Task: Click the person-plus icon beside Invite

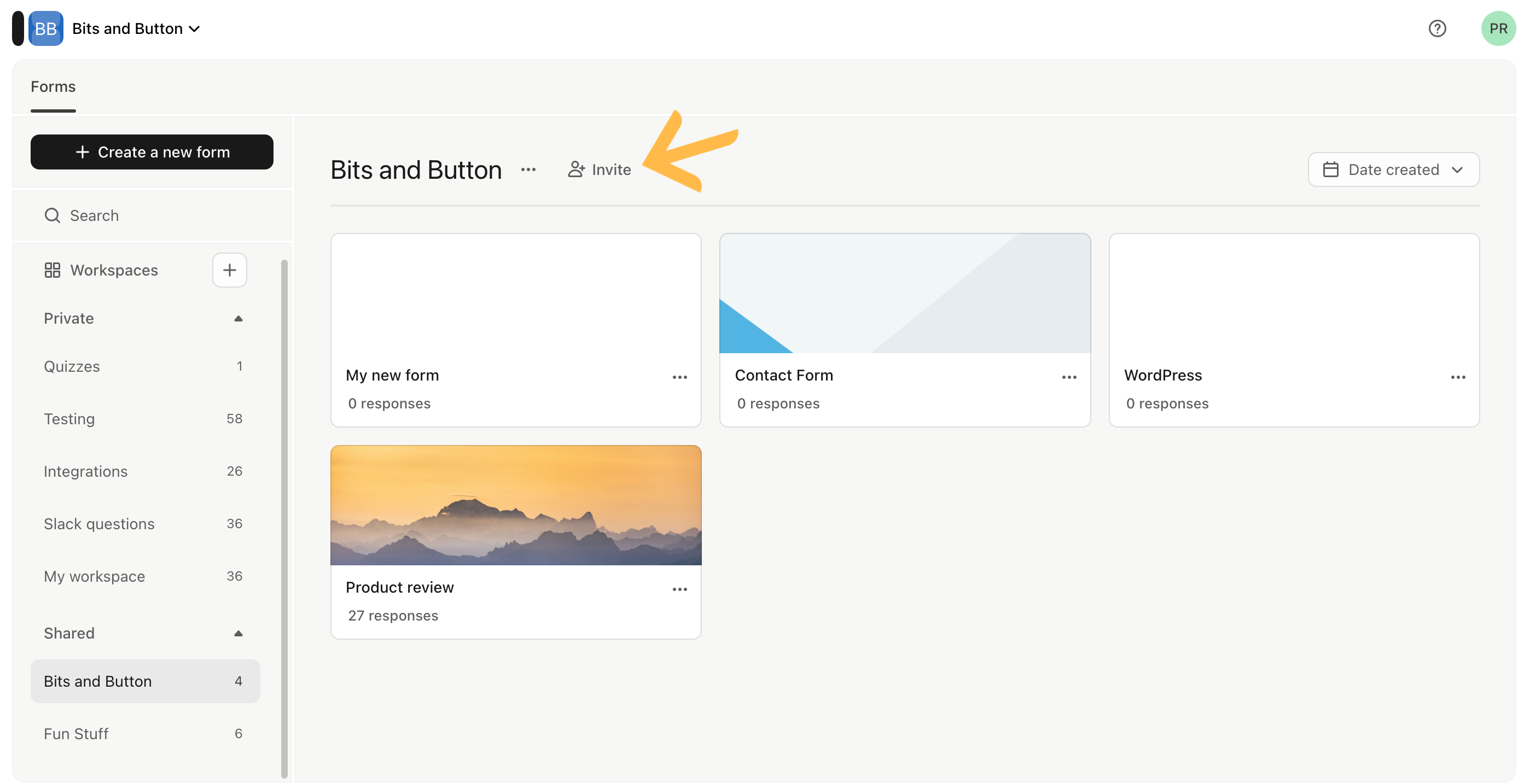Action: click(576, 169)
